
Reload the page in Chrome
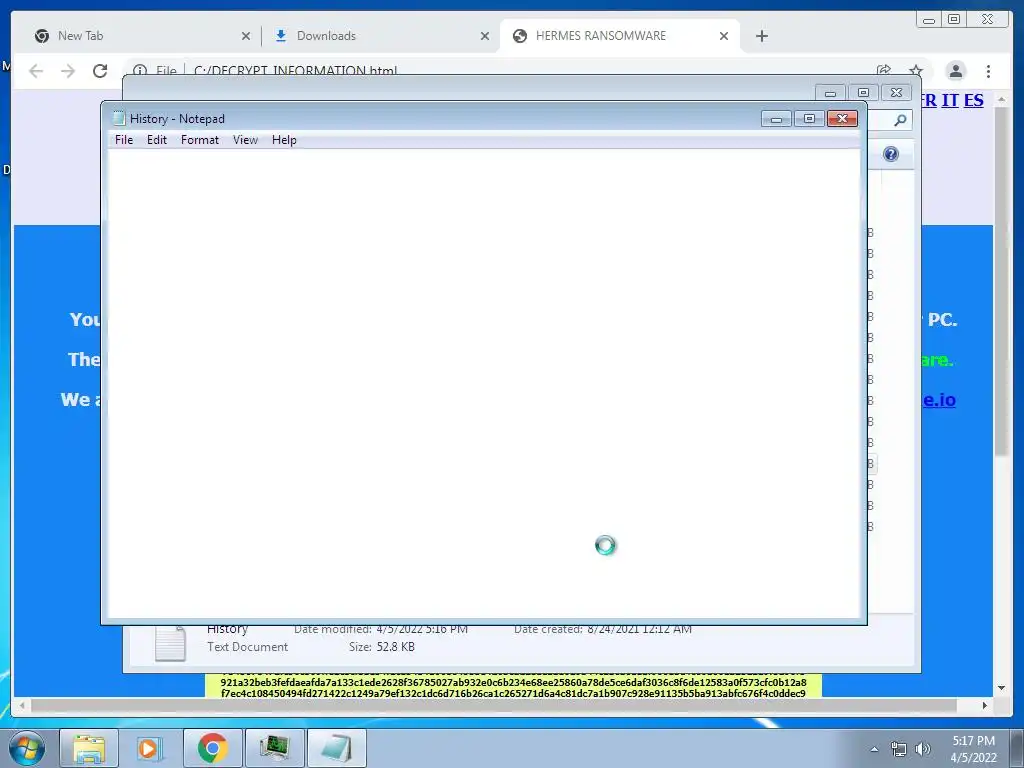tap(100, 71)
